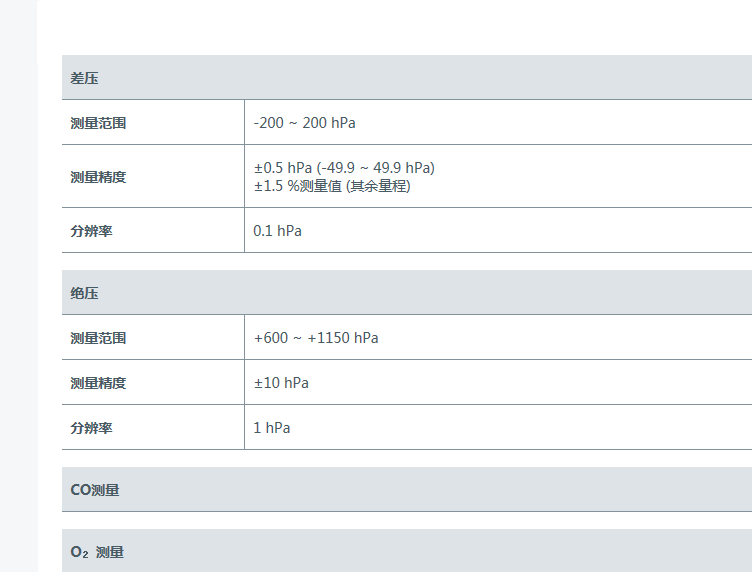Click 测量精度 label in 差压 section
This screenshot has height=572, width=752.
point(98,177)
